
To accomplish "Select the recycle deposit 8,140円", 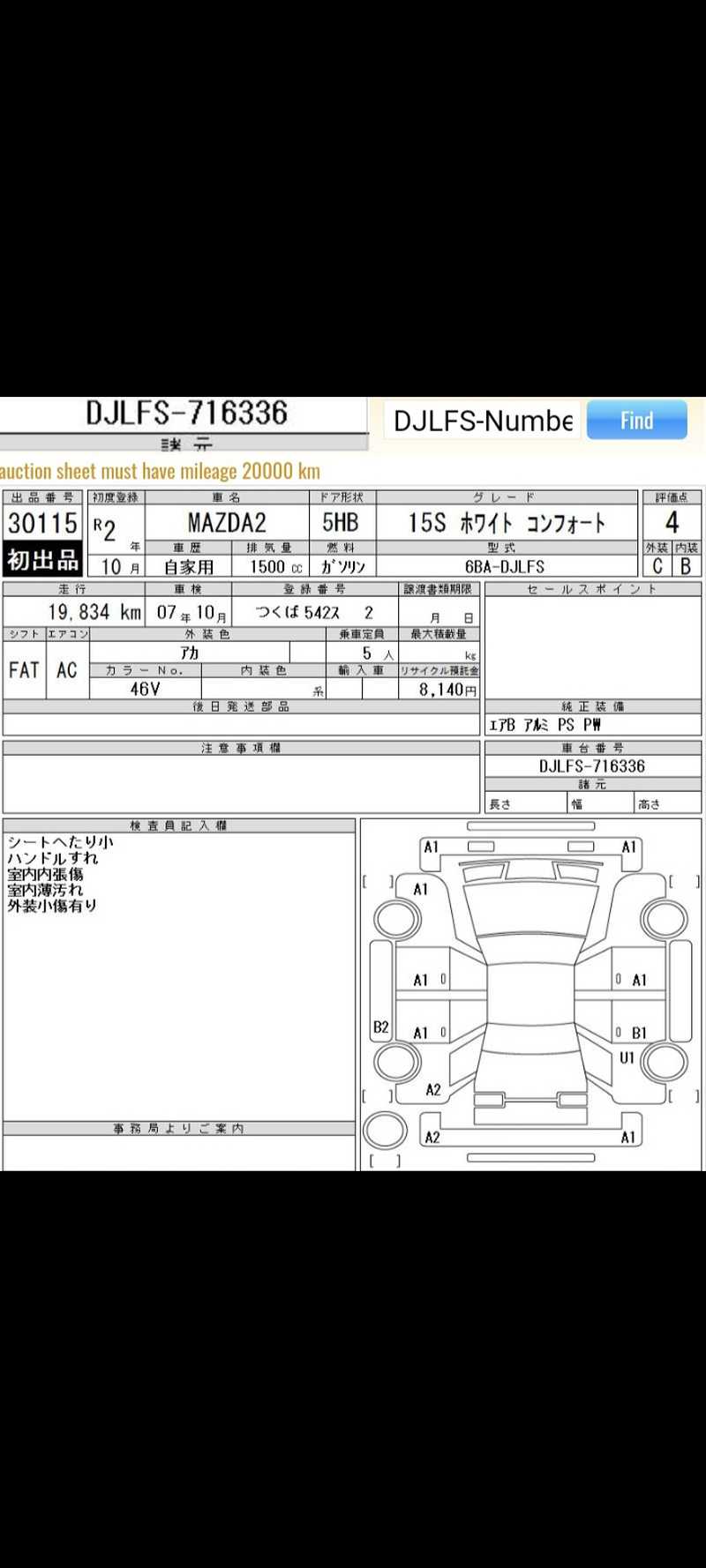I will click(447, 690).
